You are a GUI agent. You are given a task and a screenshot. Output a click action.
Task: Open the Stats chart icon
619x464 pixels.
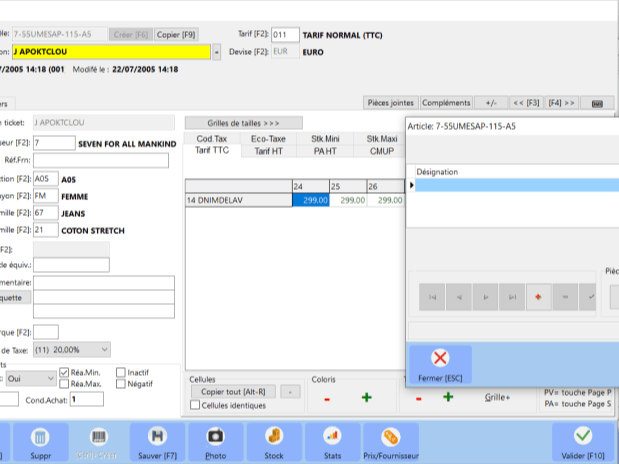tap(332, 441)
